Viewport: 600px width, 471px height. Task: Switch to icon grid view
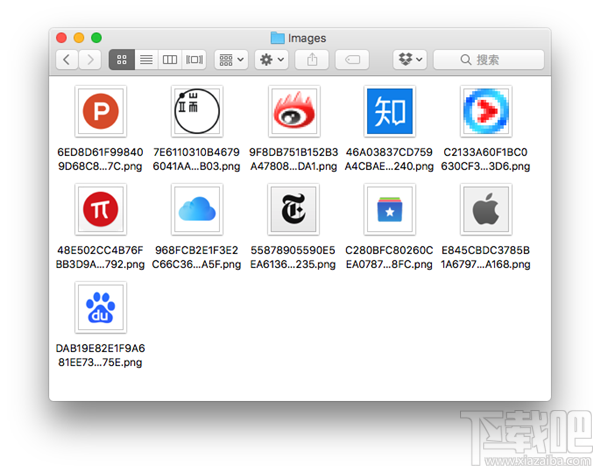click(x=122, y=60)
